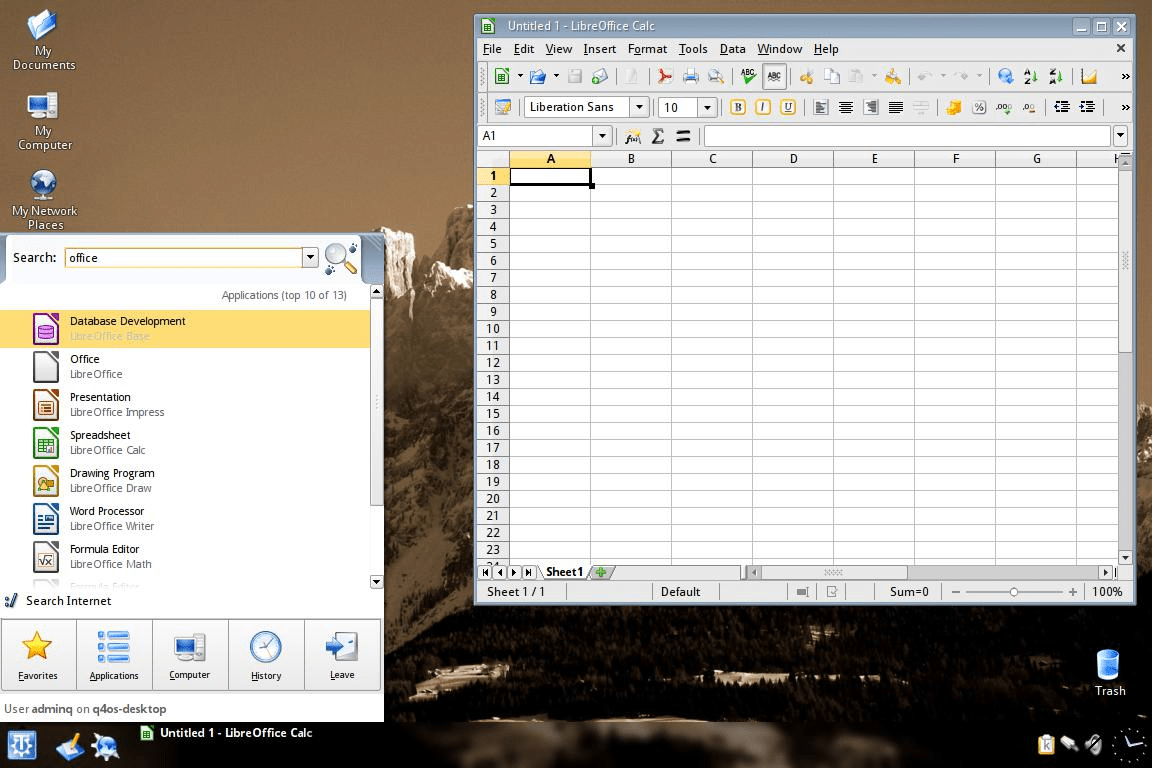Apply Percent number format icon
The width and height of the screenshot is (1152, 768).
tap(979, 107)
